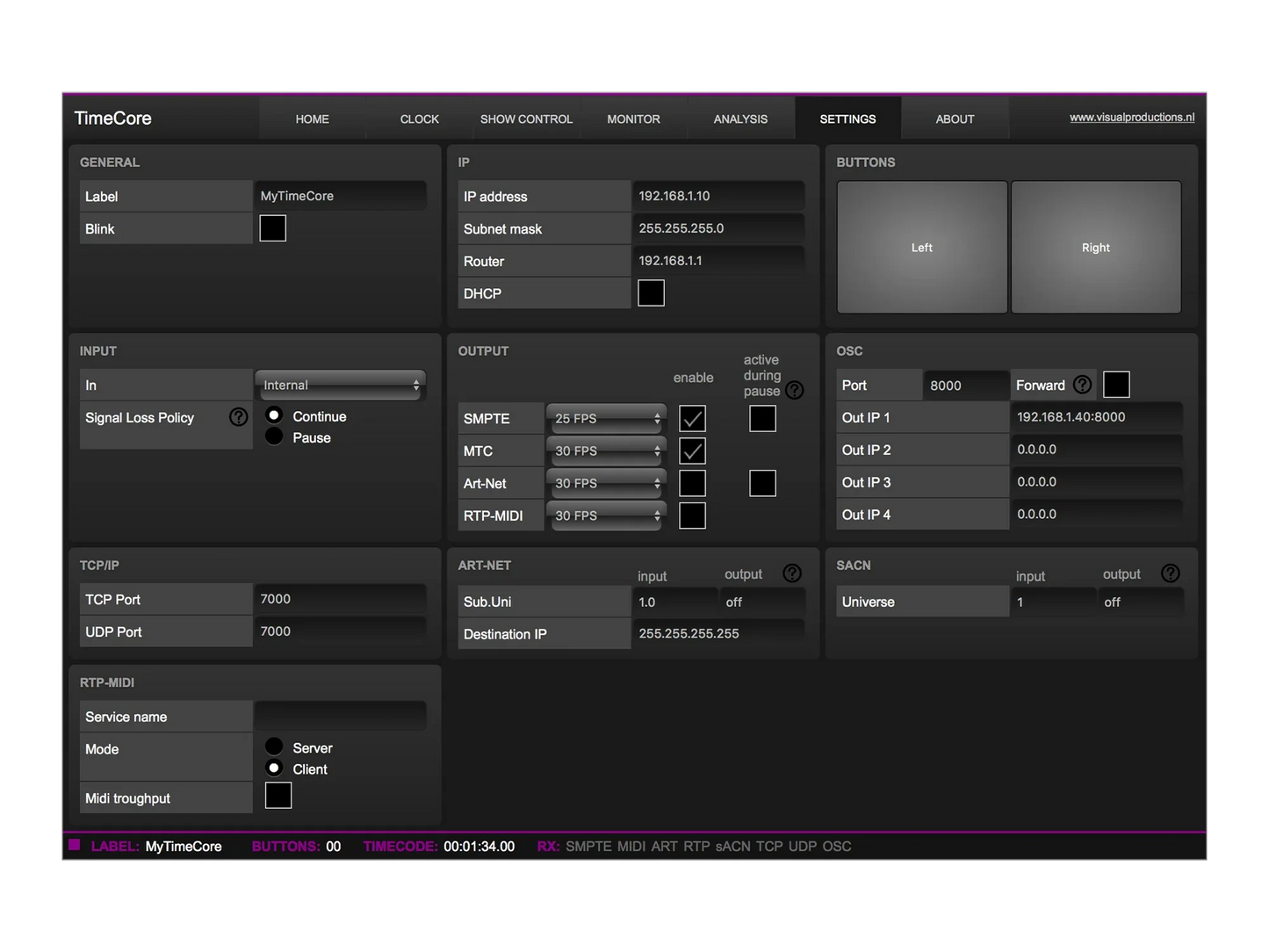Viewport: 1269px width, 952px height.
Task: Open the SHOW CONTROL tab
Action: (x=526, y=119)
